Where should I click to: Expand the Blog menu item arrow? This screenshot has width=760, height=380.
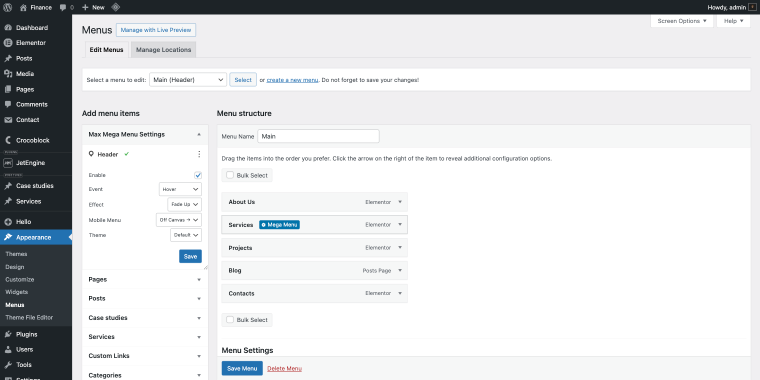(x=400, y=270)
